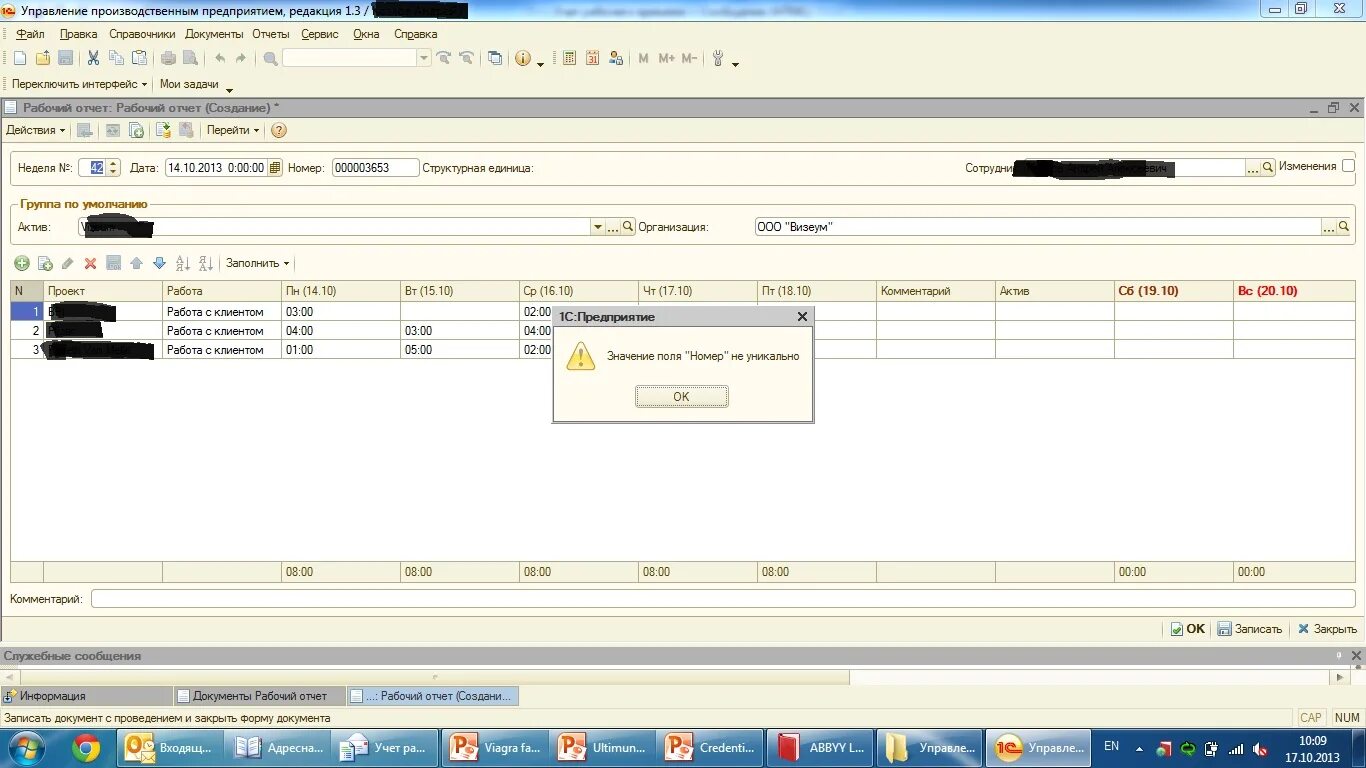Open the Справка menu

[x=415, y=34]
